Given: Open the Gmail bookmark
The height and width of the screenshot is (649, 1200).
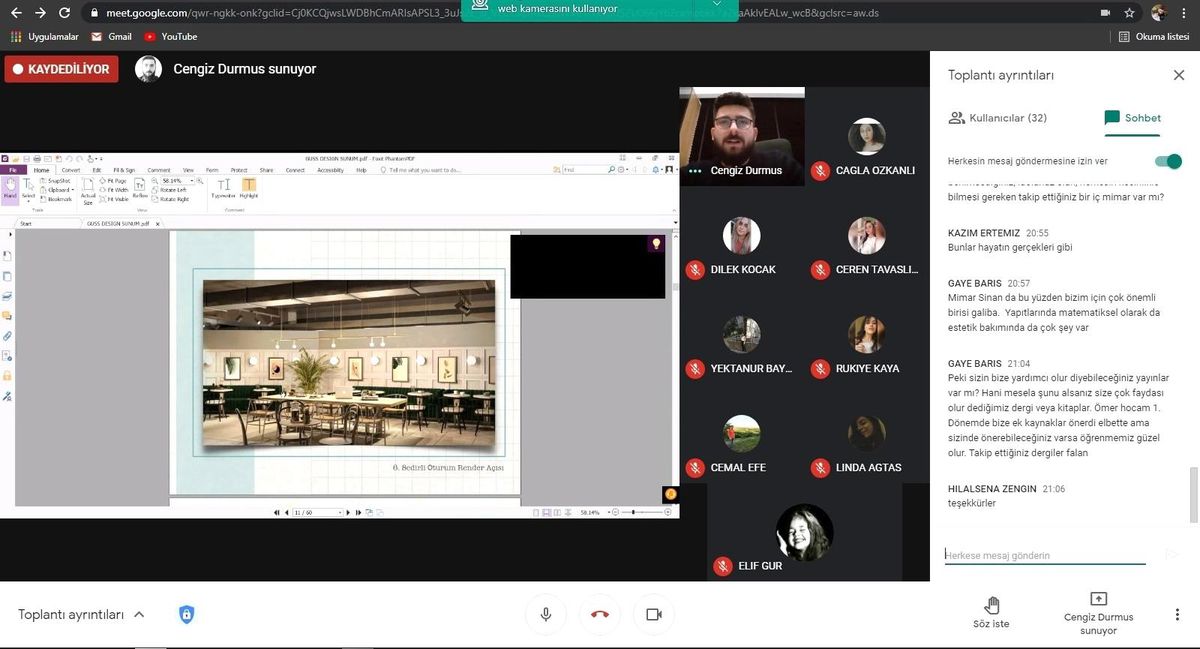Looking at the screenshot, I should (x=111, y=36).
